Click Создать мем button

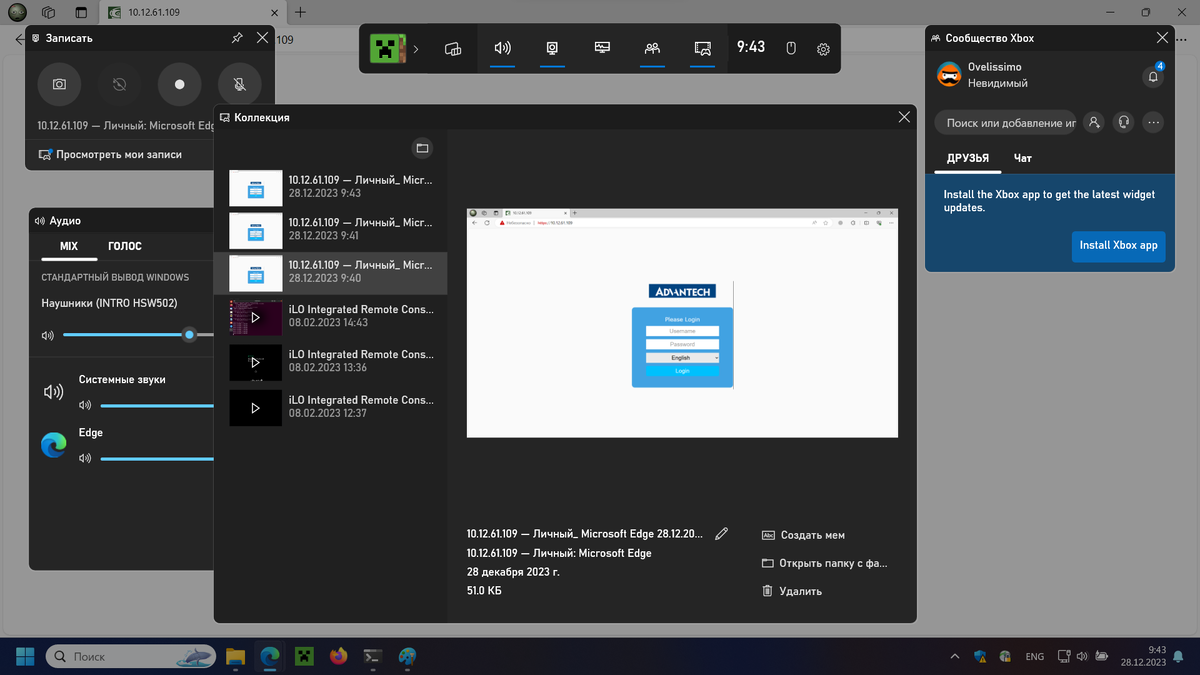[803, 535]
